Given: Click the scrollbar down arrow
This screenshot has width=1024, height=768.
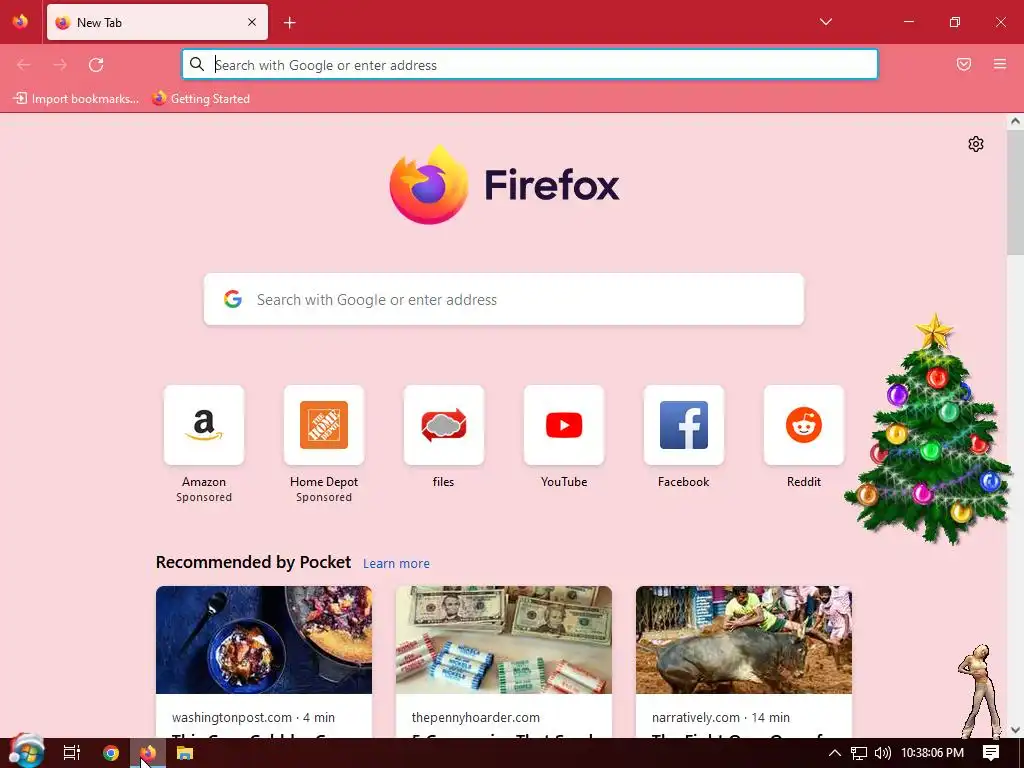Looking at the screenshot, I should [x=1015, y=729].
